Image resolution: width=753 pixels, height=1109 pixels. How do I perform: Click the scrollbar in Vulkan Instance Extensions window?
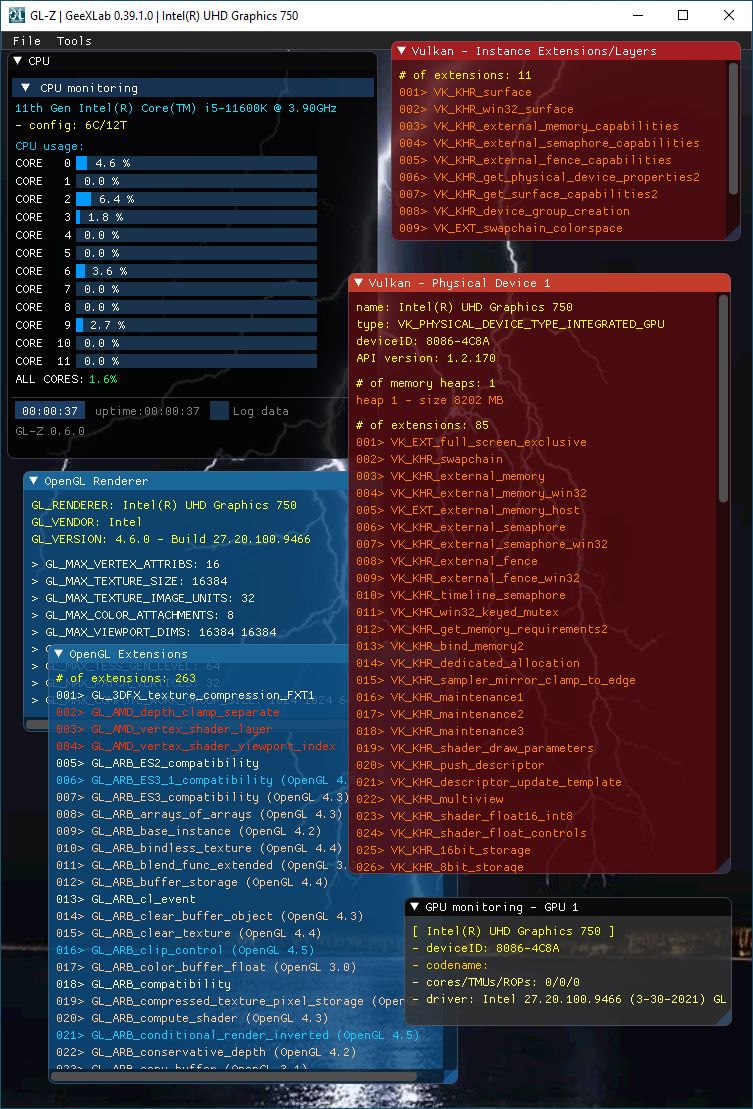733,129
